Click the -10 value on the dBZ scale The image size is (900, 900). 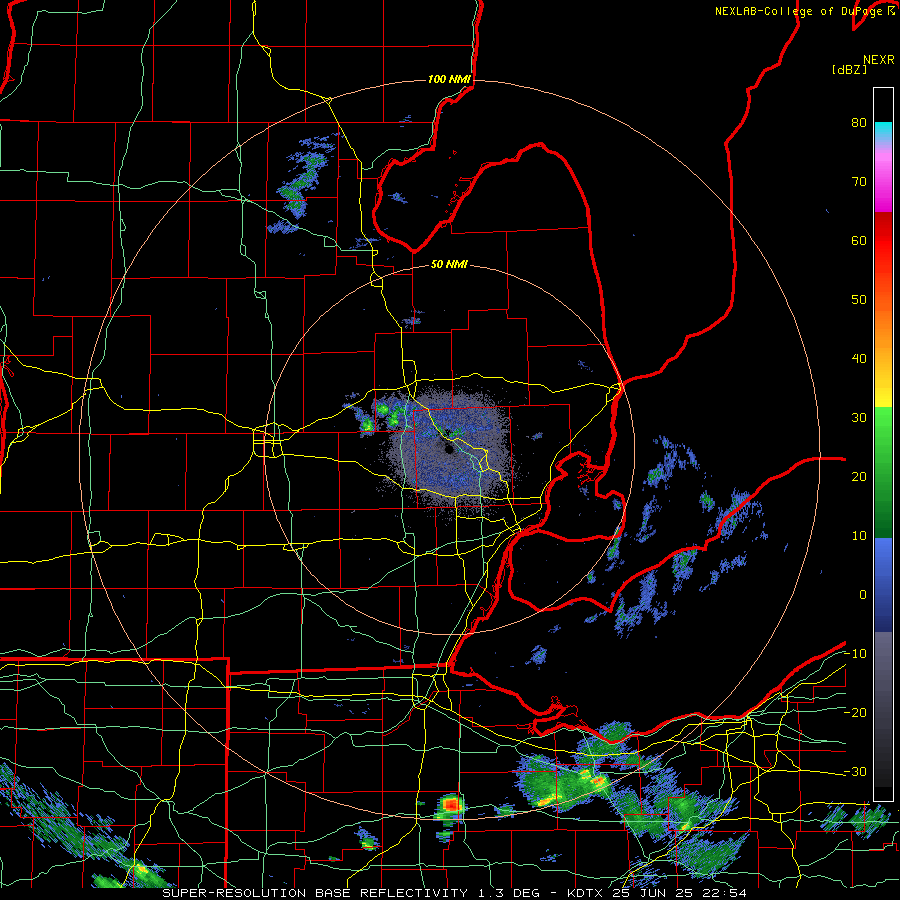[x=855, y=654]
